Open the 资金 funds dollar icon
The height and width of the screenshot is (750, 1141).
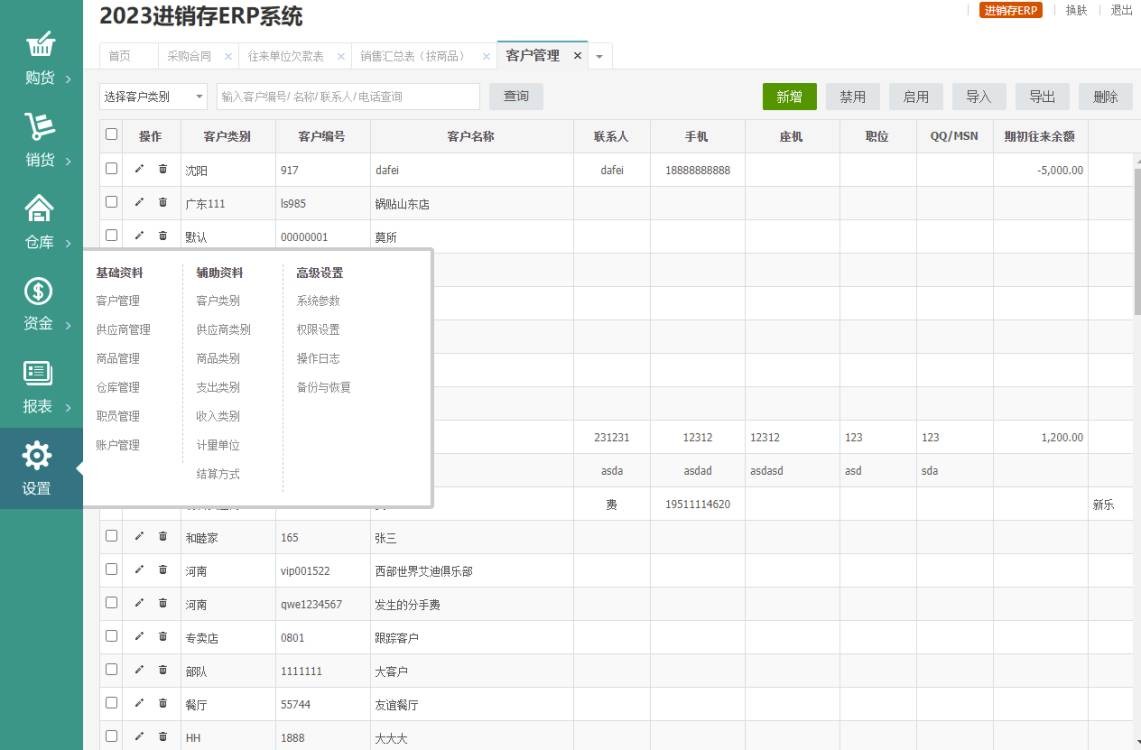click(40, 291)
